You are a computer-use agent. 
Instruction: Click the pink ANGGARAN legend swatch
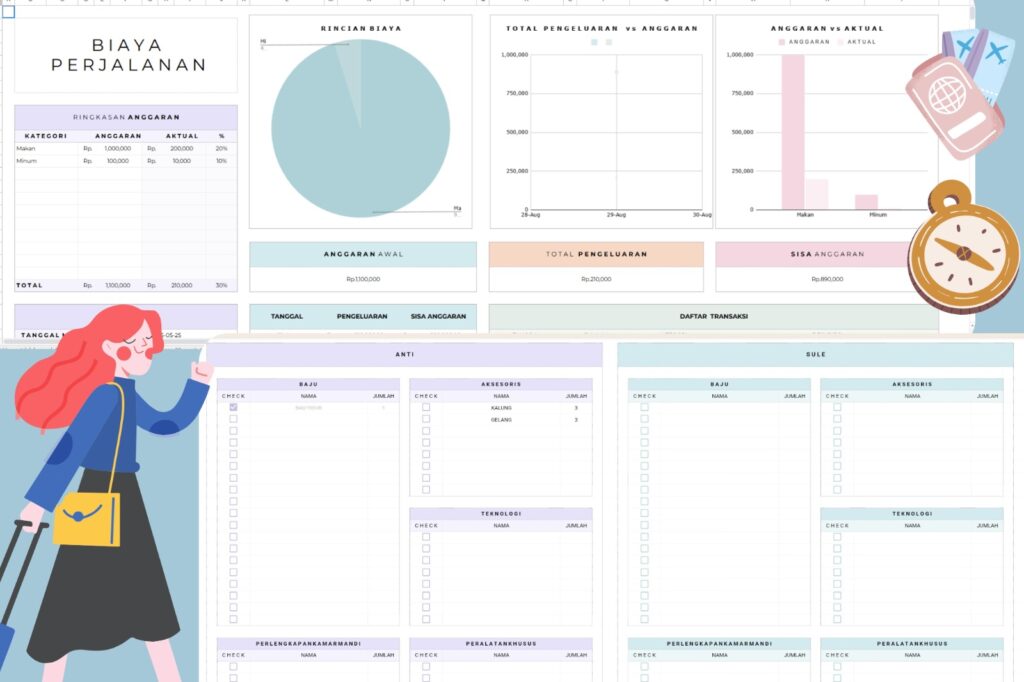click(x=780, y=42)
